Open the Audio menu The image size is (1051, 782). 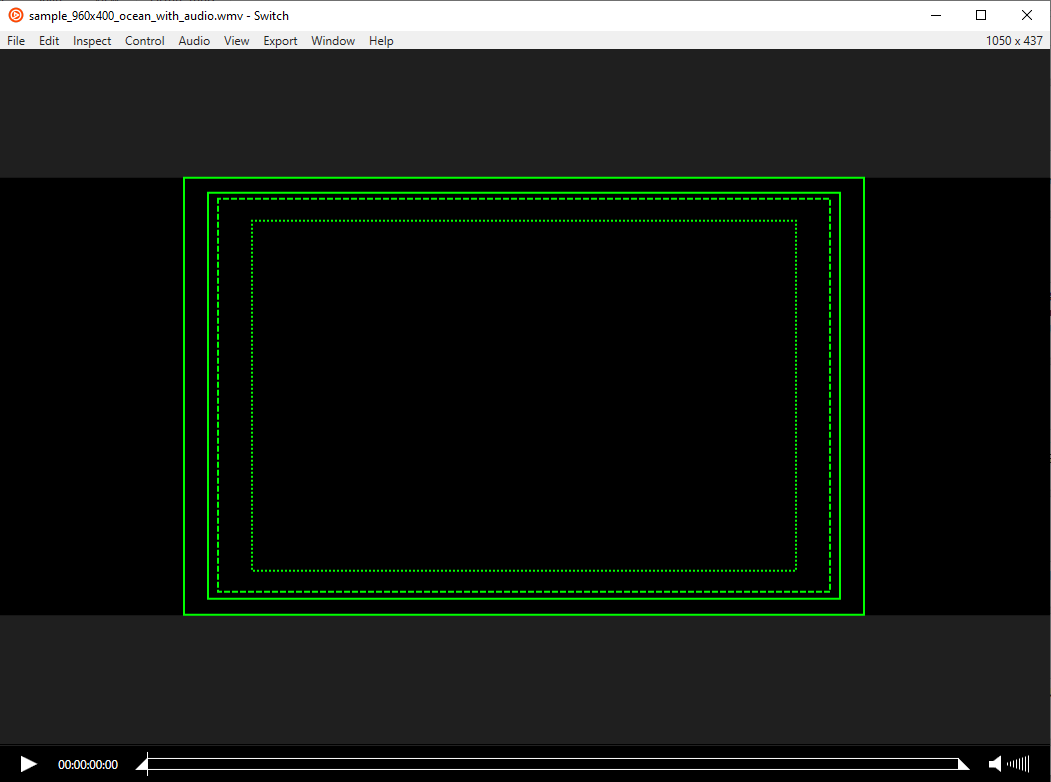point(193,41)
